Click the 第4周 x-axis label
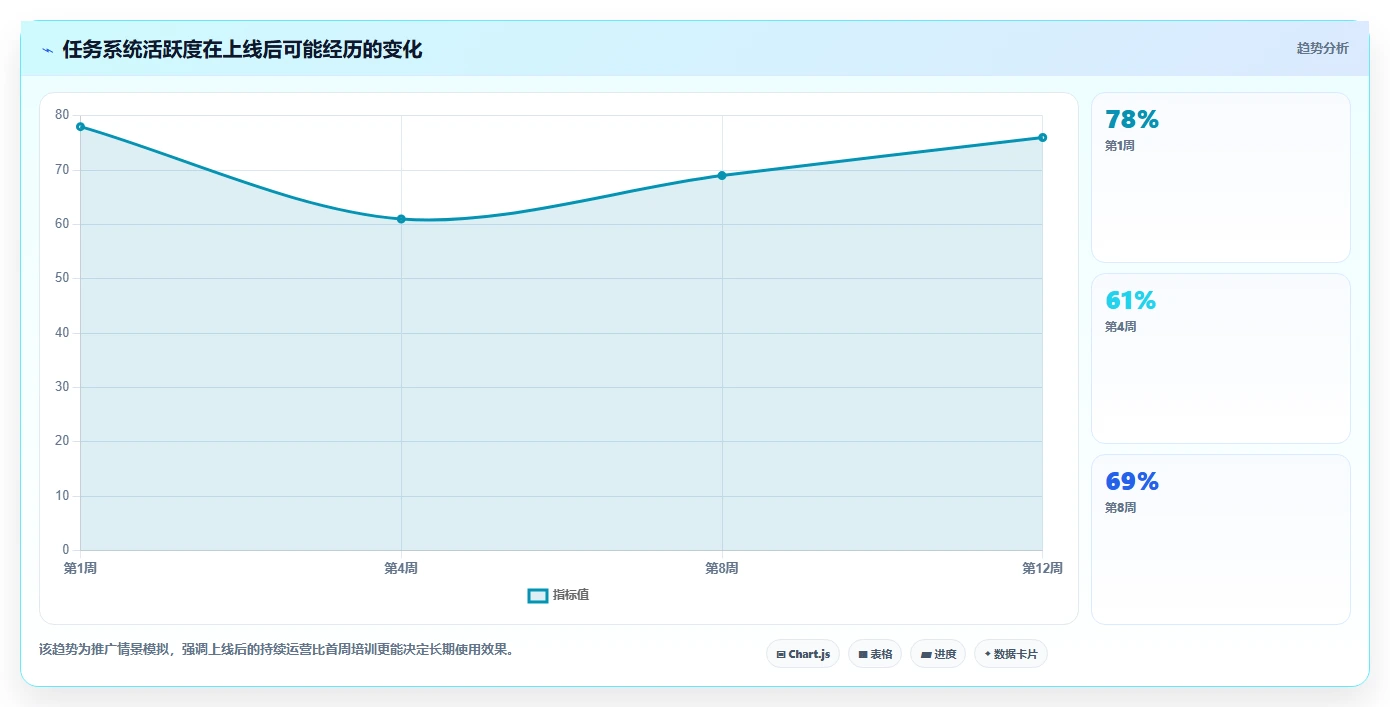The height and width of the screenshot is (707, 1390). click(401, 569)
